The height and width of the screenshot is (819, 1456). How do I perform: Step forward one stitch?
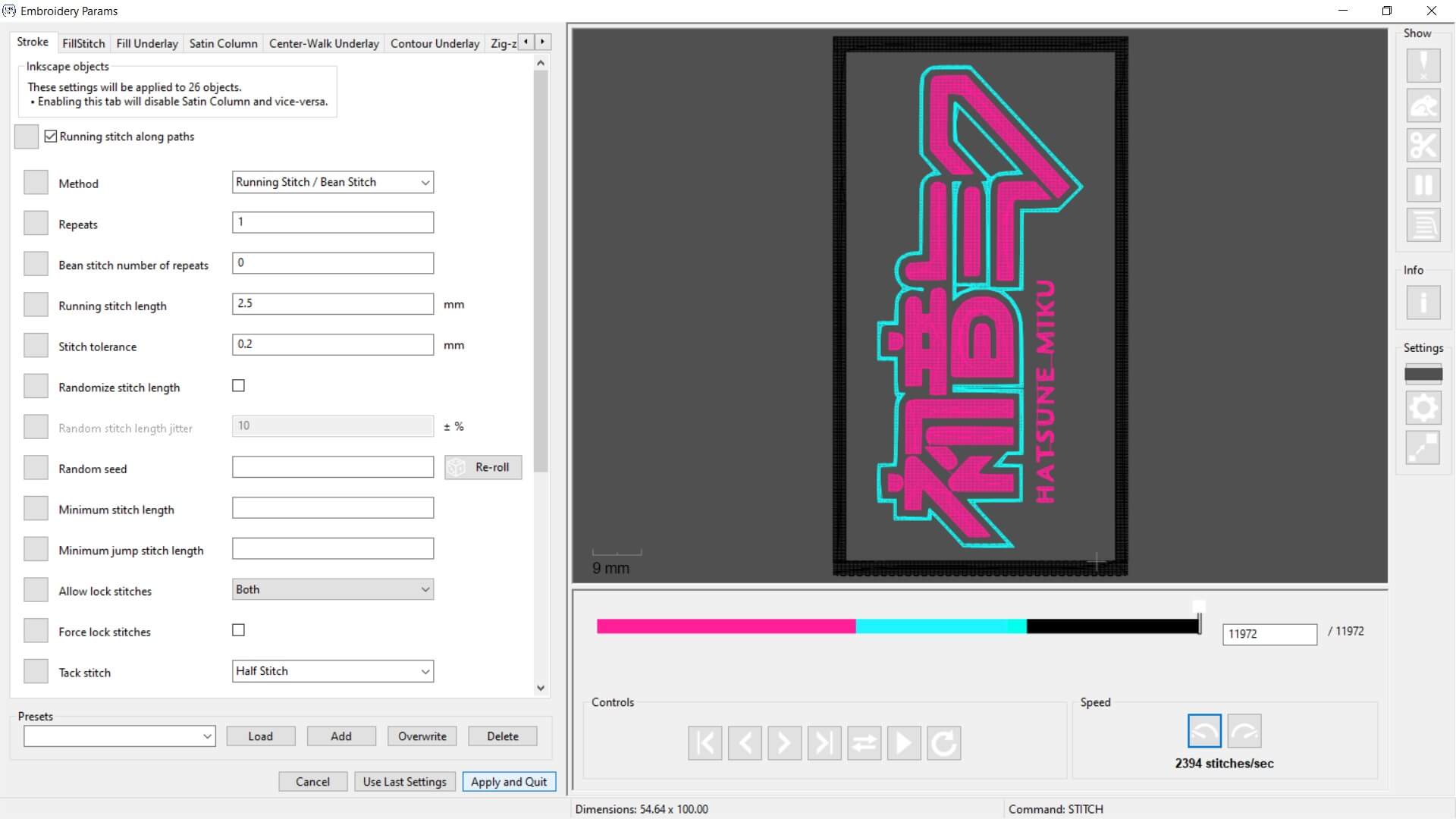coord(784,743)
